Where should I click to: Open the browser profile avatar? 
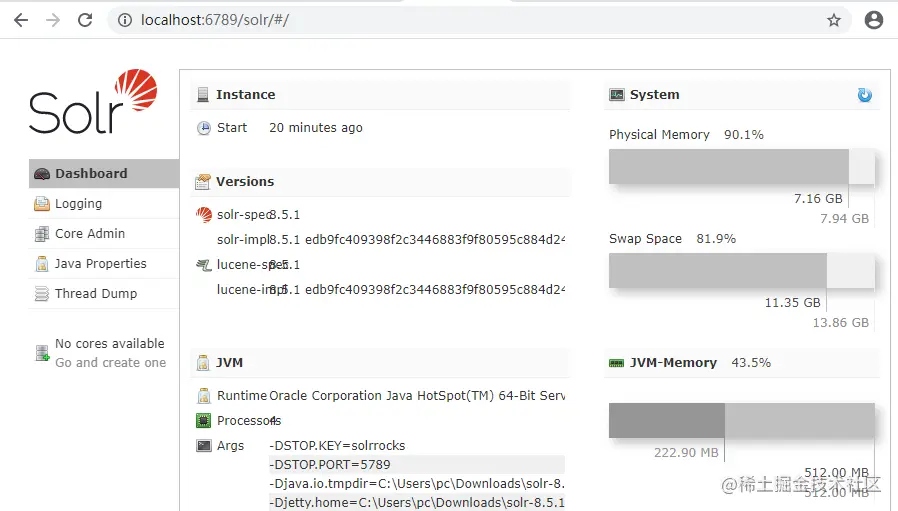point(874,20)
